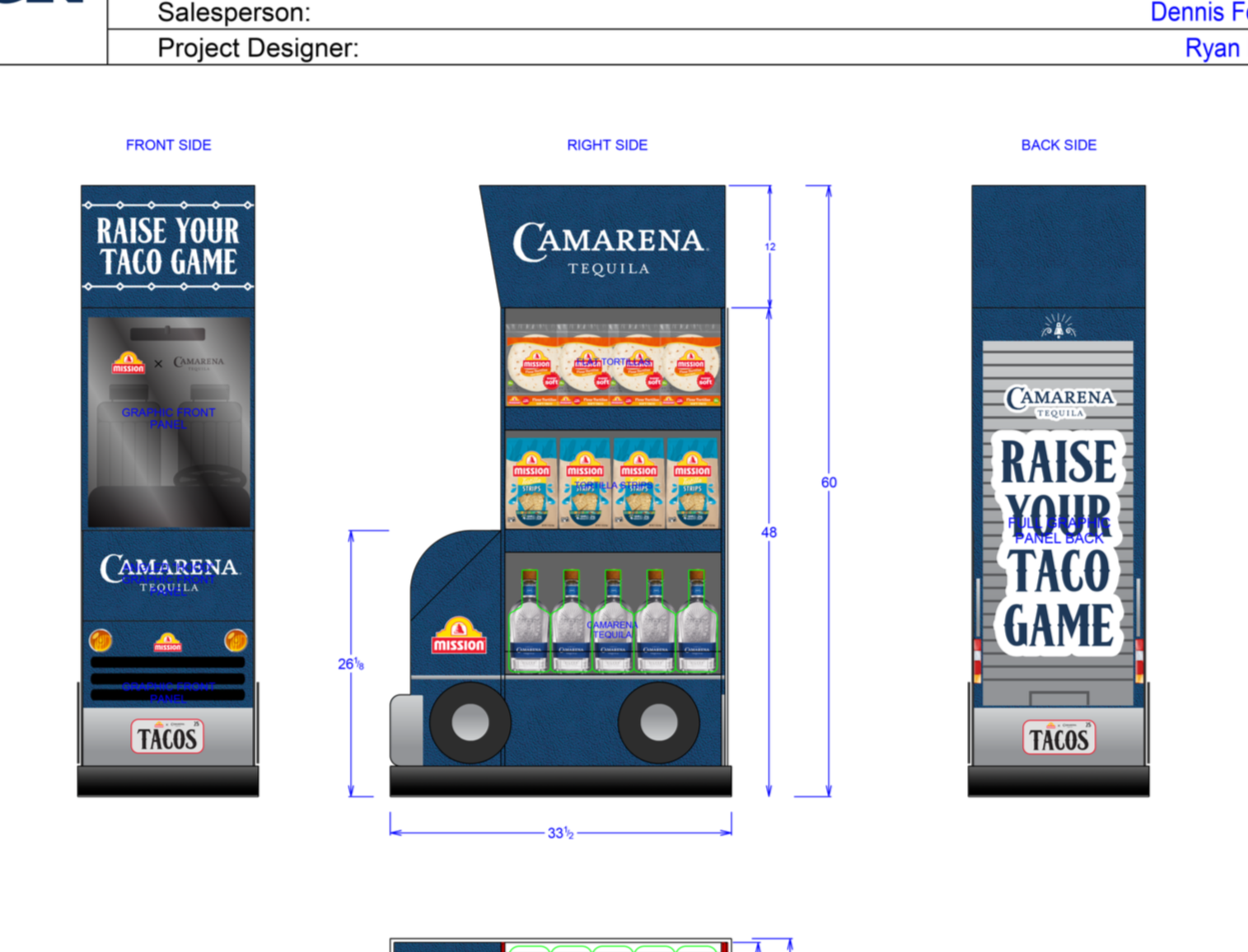
Task: Click the rear wheel of the truck display
Action: coord(659,723)
